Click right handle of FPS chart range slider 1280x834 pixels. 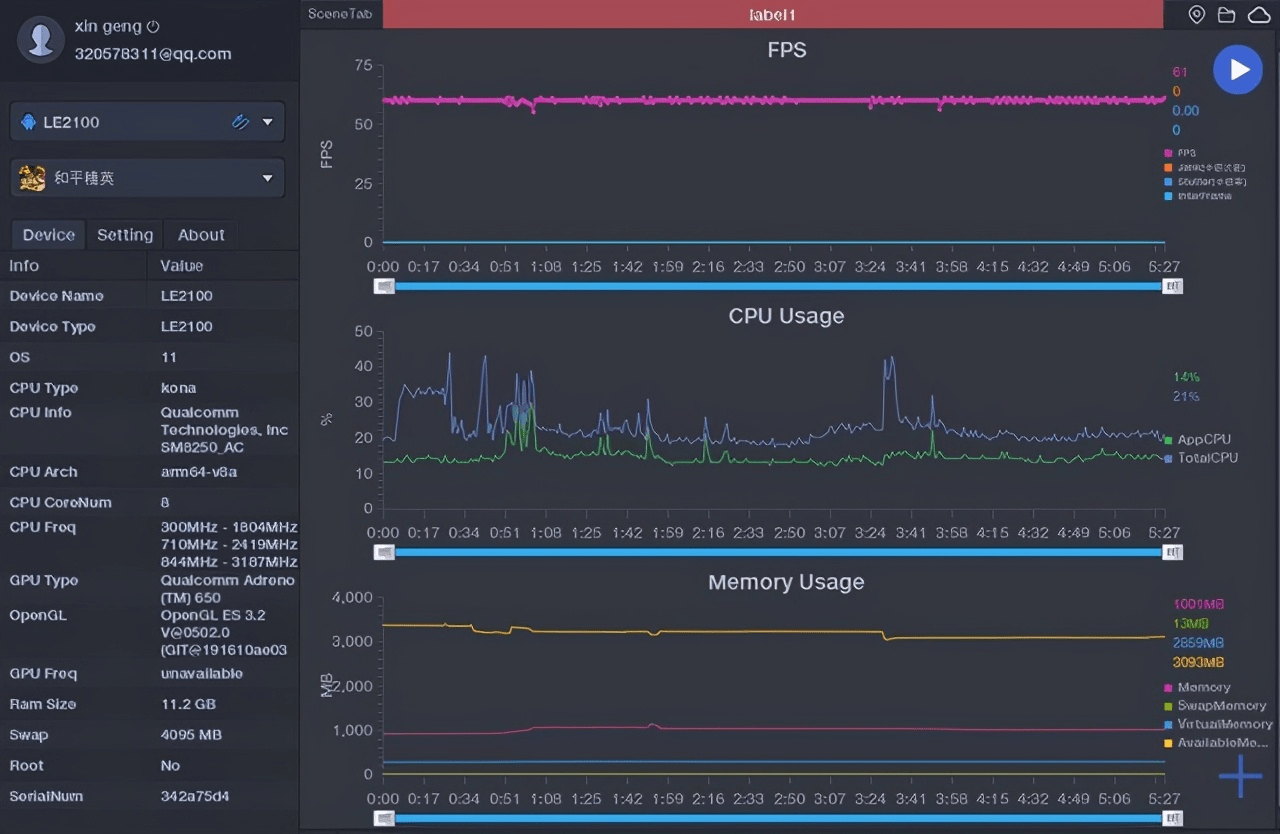tap(1172, 286)
